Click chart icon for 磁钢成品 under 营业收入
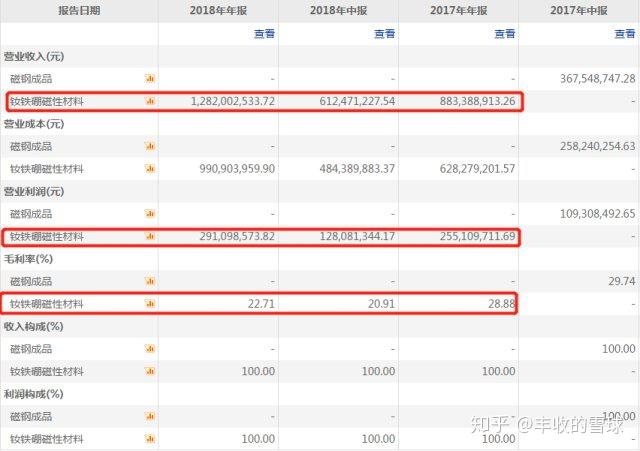Image resolution: width=640 pixels, height=451 pixels. [150, 77]
